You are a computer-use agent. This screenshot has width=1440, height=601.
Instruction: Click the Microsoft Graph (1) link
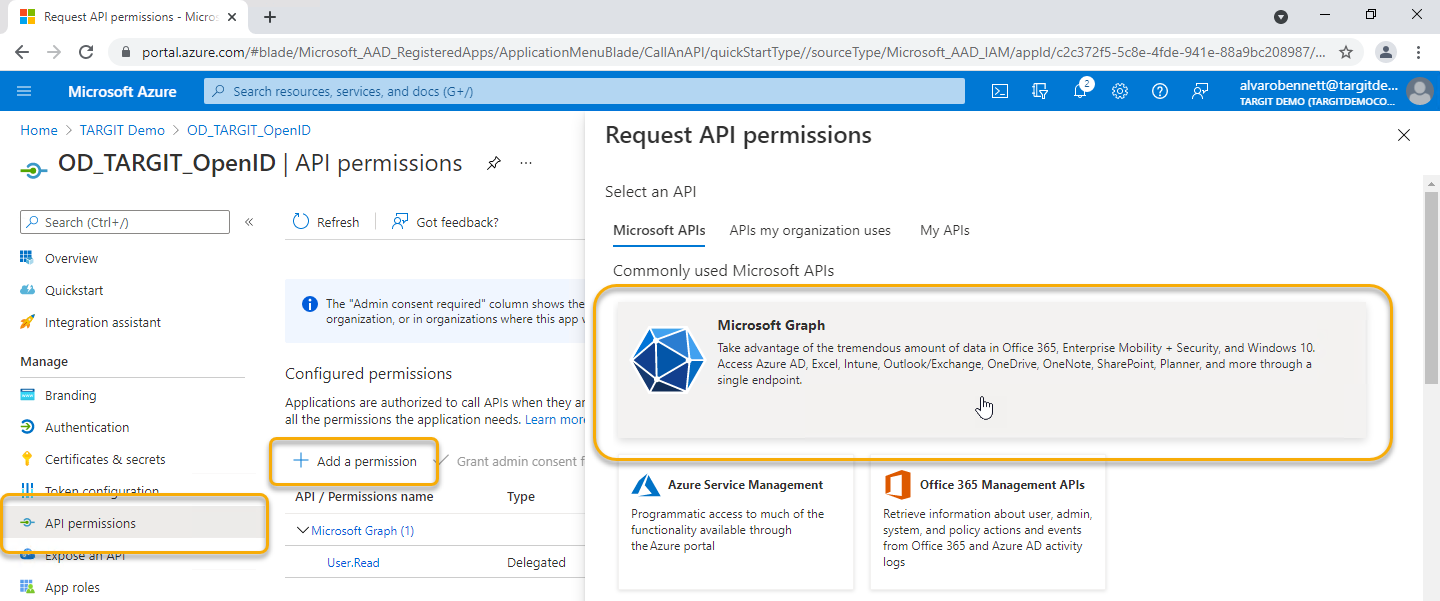362,531
